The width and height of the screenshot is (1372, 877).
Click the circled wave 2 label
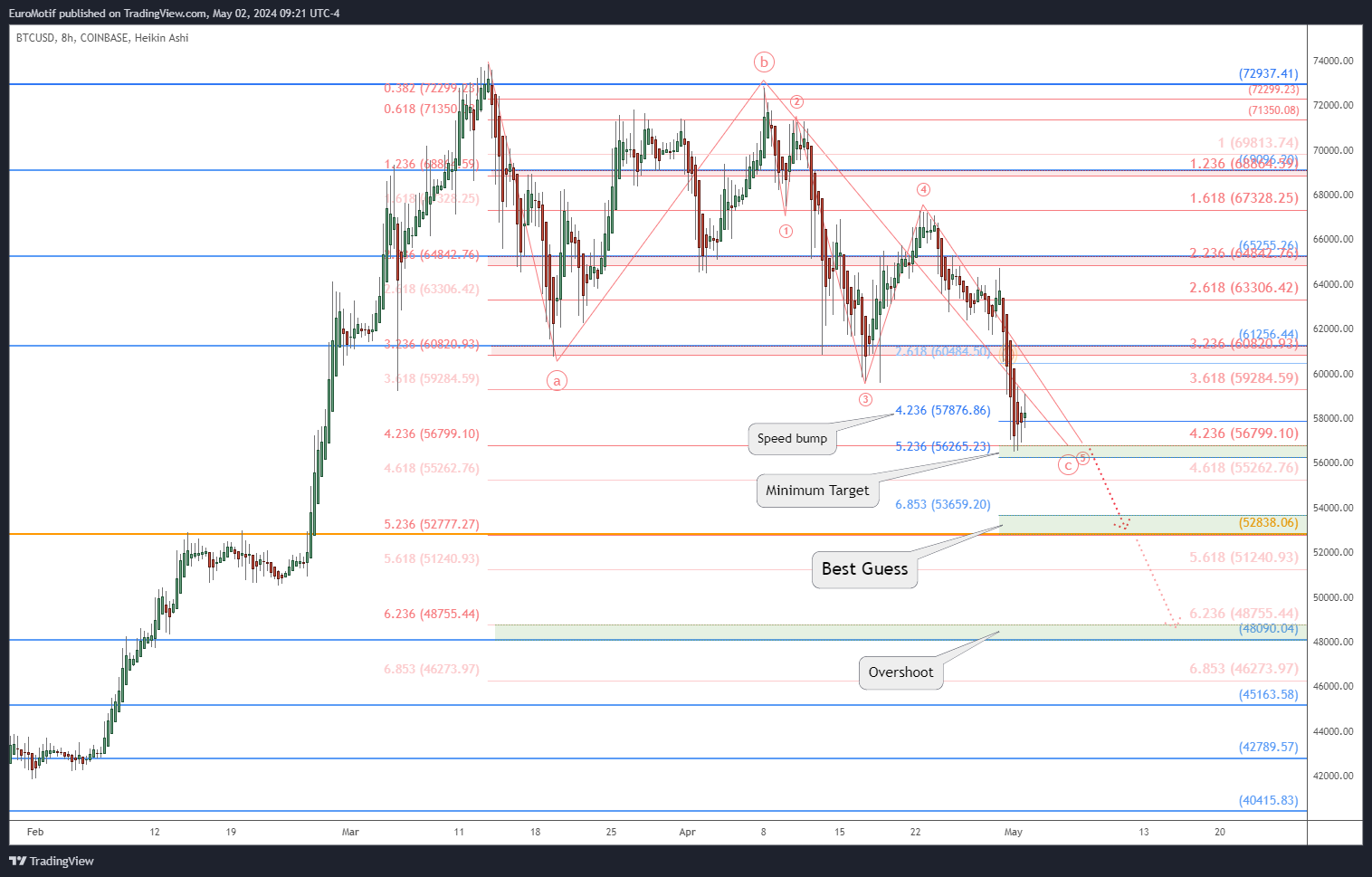pyautogui.click(x=796, y=102)
